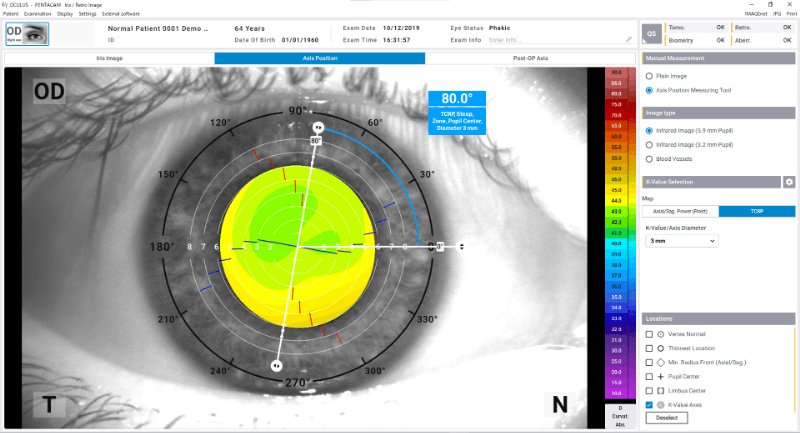This screenshot has height=433, width=800.
Task: Tick the Pupil Center checkbox
Action: coord(649,376)
